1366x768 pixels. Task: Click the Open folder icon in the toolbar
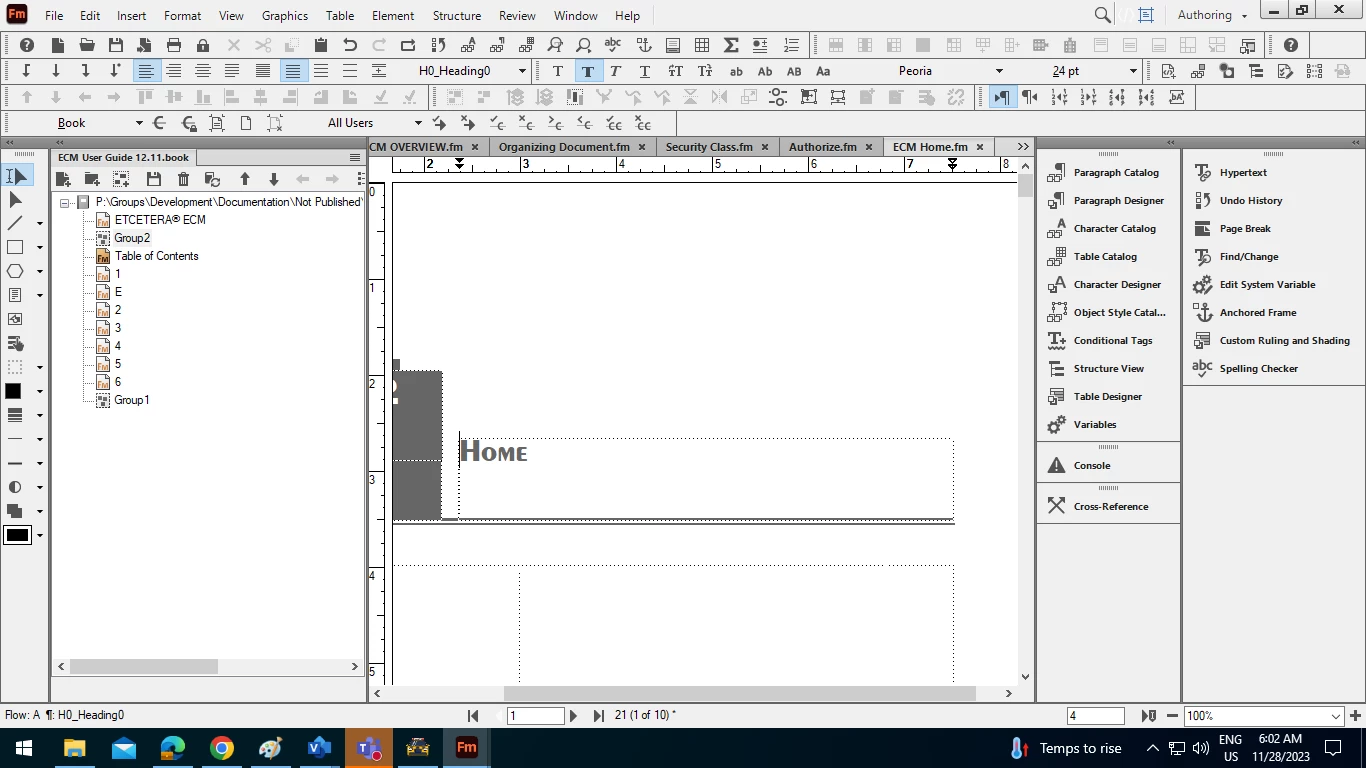[87, 45]
